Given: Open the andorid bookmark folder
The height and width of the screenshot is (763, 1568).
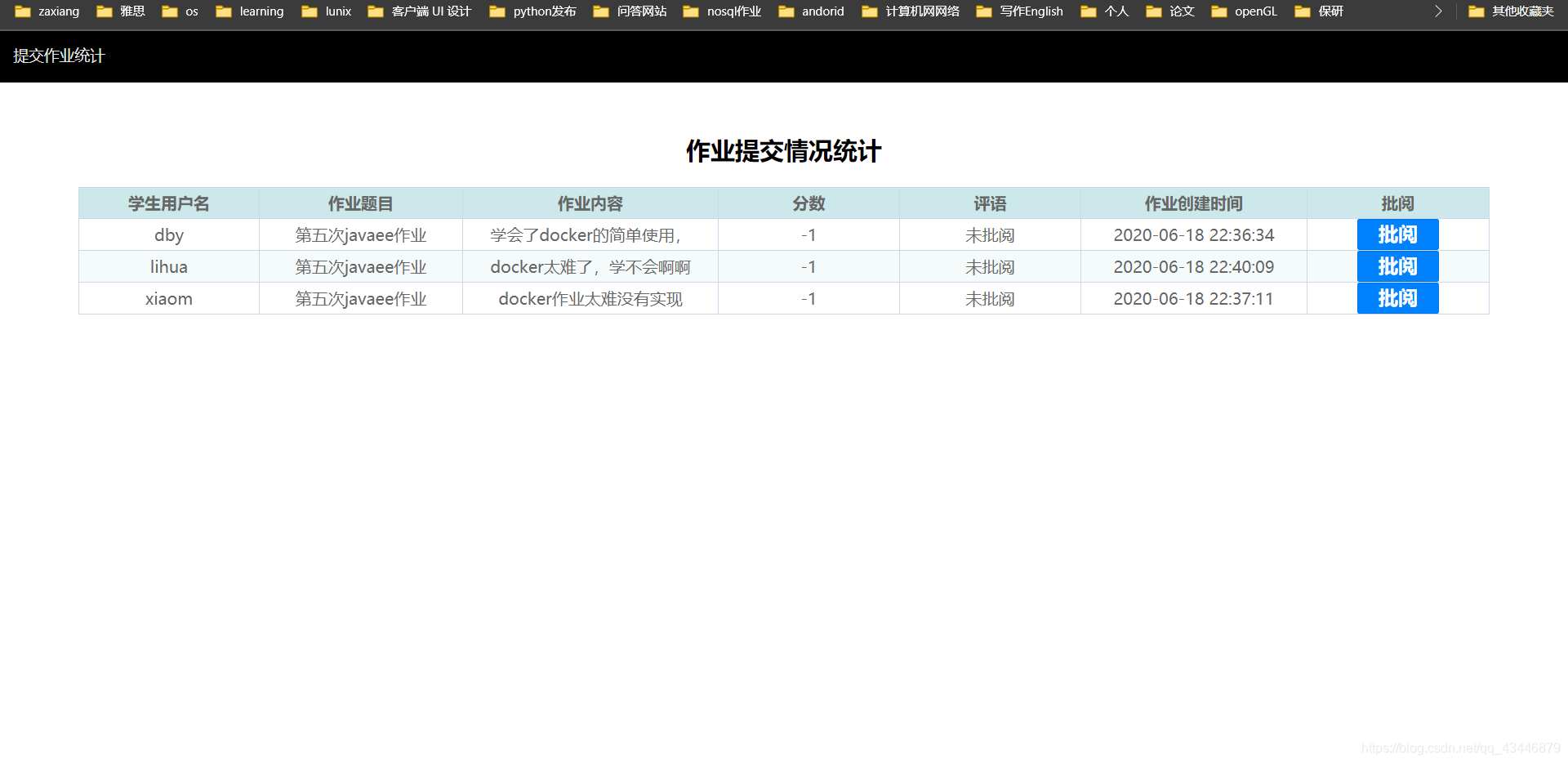Looking at the screenshot, I should pos(812,11).
